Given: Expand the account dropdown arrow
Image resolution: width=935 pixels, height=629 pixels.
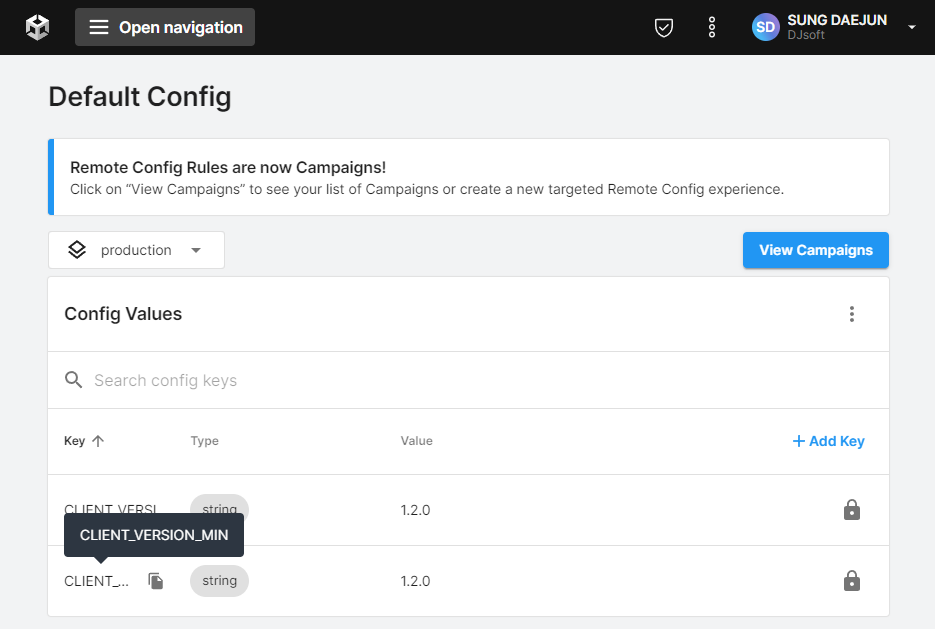Looking at the screenshot, I should click(912, 27).
